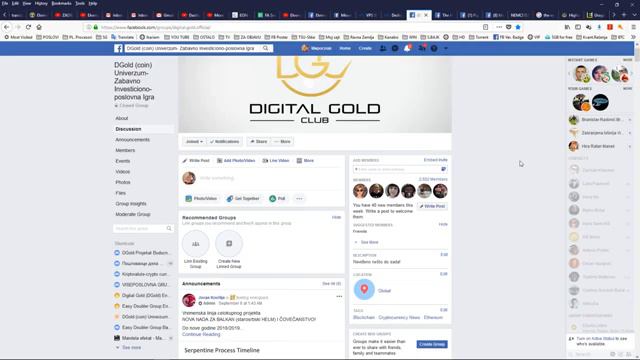Open the History menu
The height and width of the screenshot is (360, 640).
41,3
